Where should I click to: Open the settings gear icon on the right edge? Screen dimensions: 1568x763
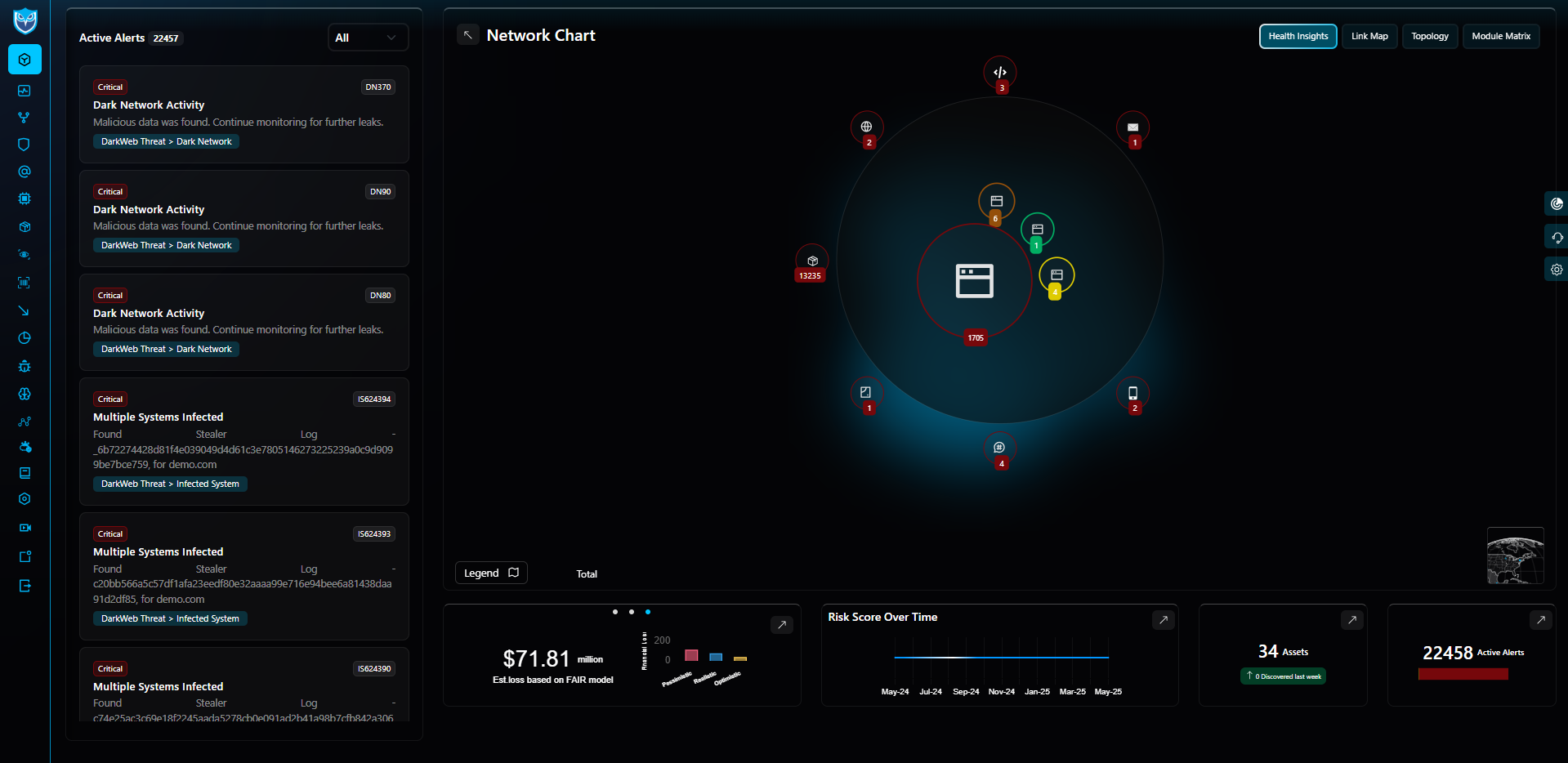click(x=1557, y=269)
